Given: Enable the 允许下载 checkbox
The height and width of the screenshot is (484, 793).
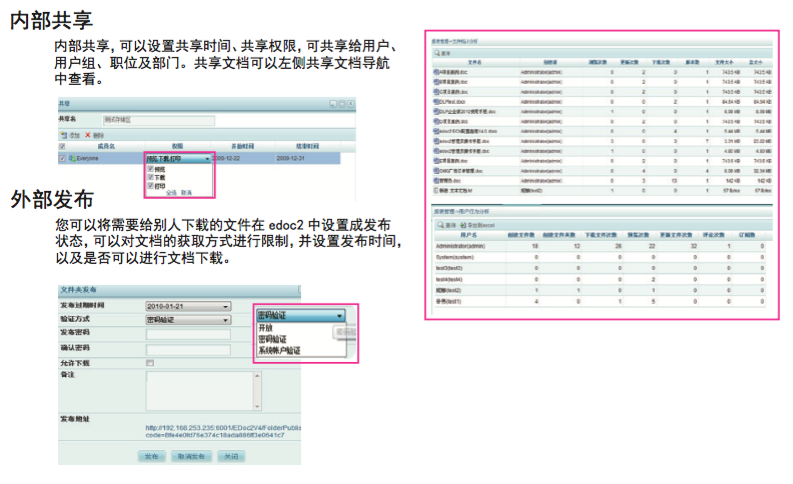Looking at the screenshot, I should (150, 362).
